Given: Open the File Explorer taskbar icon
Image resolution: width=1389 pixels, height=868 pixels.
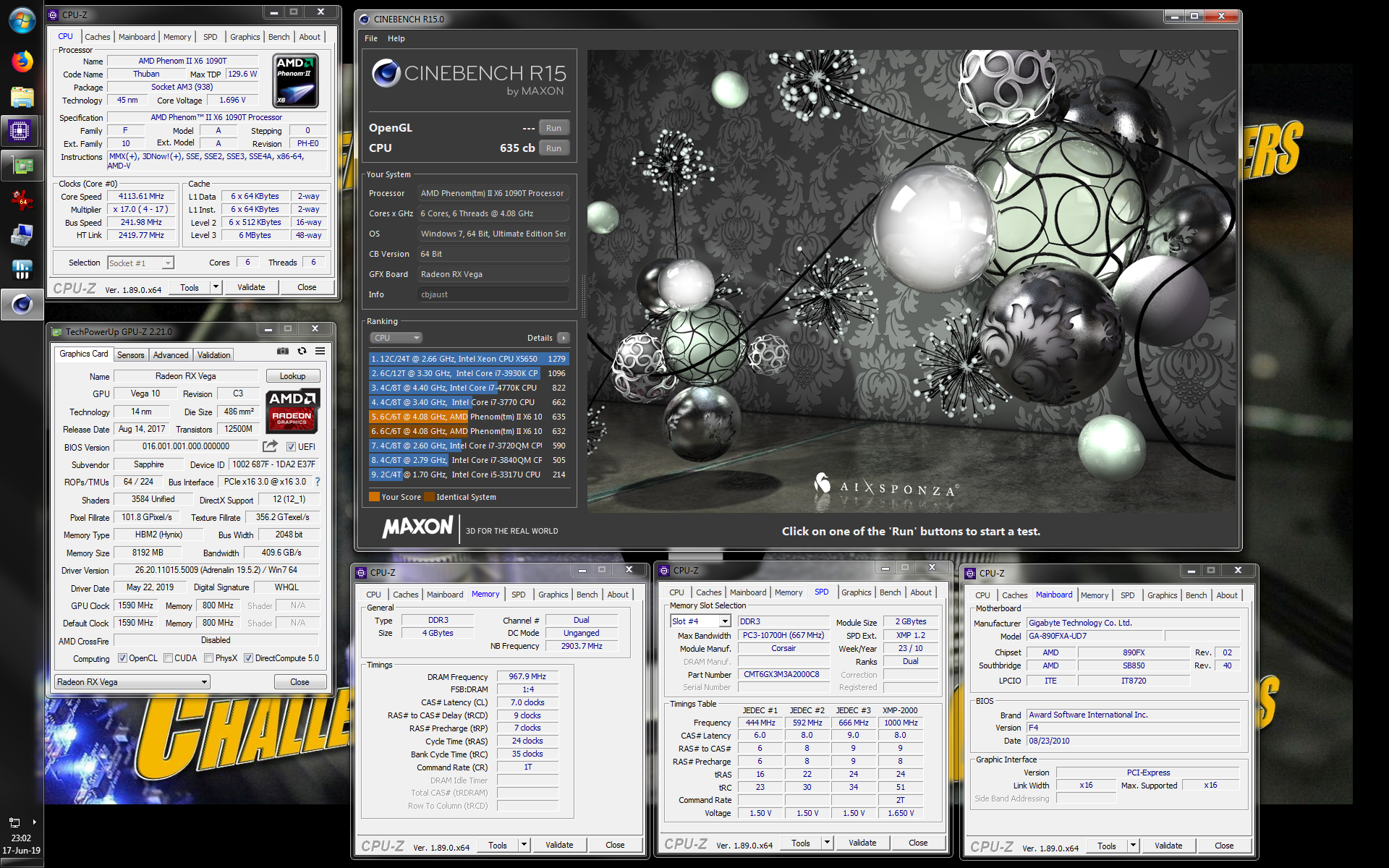Looking at the screenshot, I should coord(22,96).
